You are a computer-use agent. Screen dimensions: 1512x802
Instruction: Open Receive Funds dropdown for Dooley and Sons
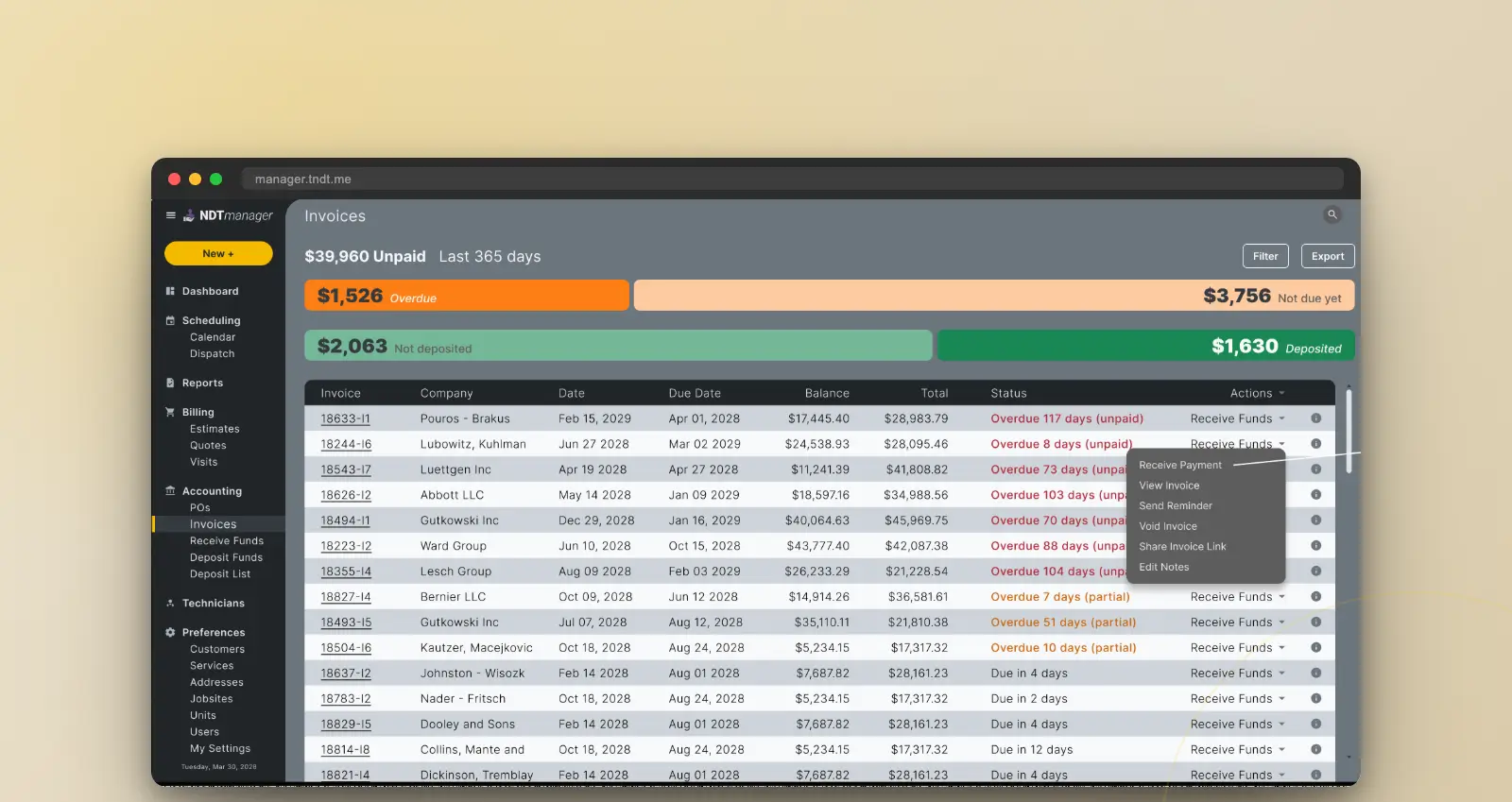(1238, 725)
